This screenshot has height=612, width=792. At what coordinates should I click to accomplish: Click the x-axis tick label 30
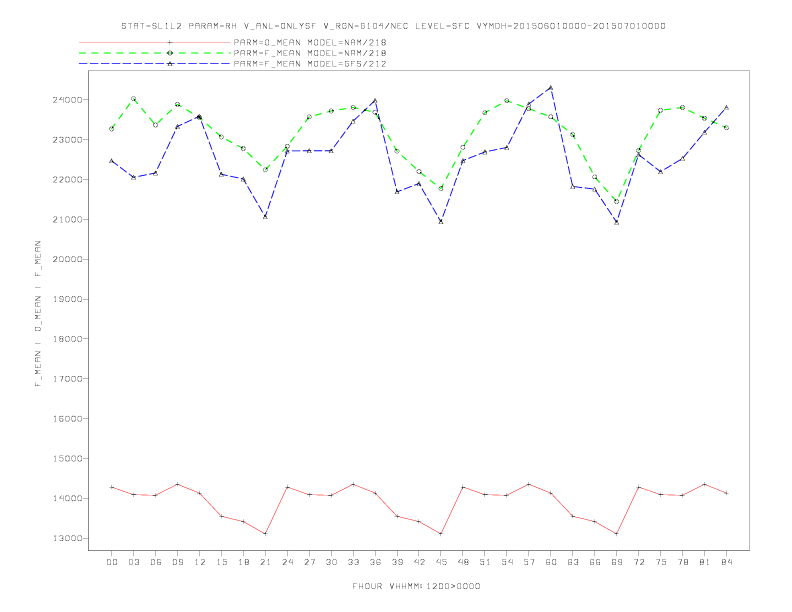[331, 562]
